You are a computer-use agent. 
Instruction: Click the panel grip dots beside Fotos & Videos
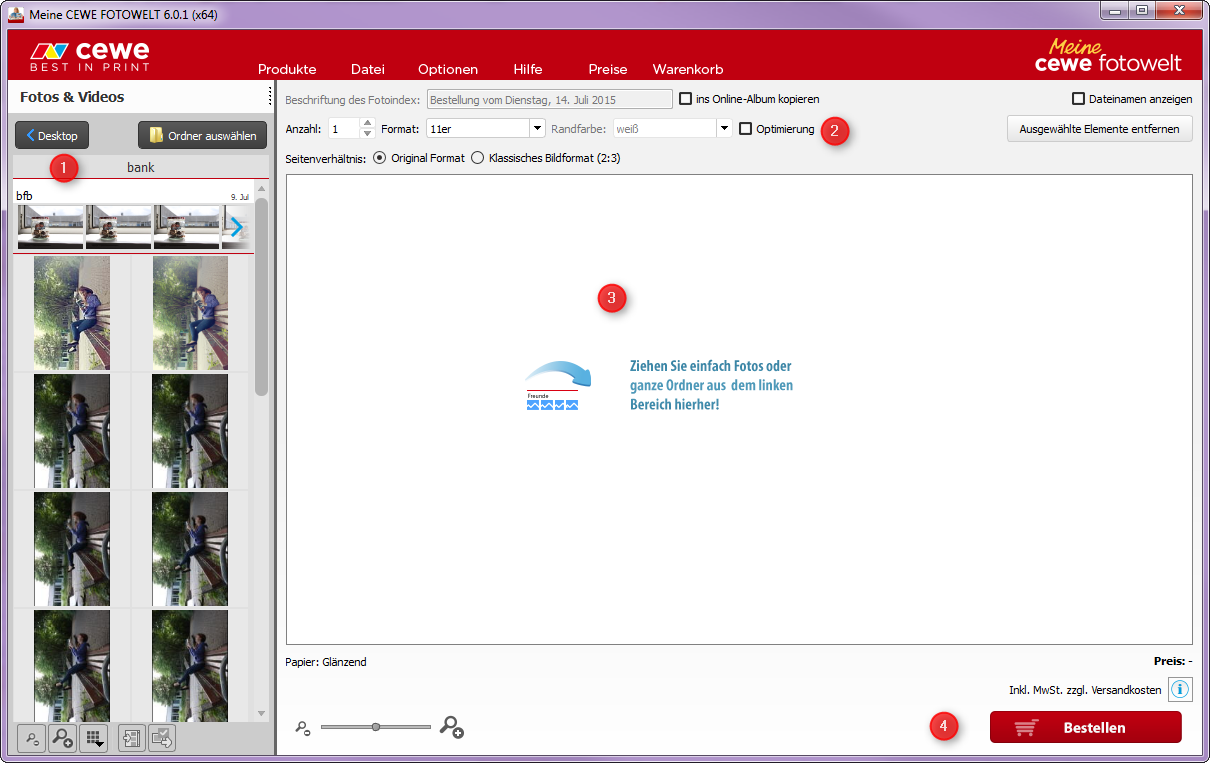click(x=270, y=97)
